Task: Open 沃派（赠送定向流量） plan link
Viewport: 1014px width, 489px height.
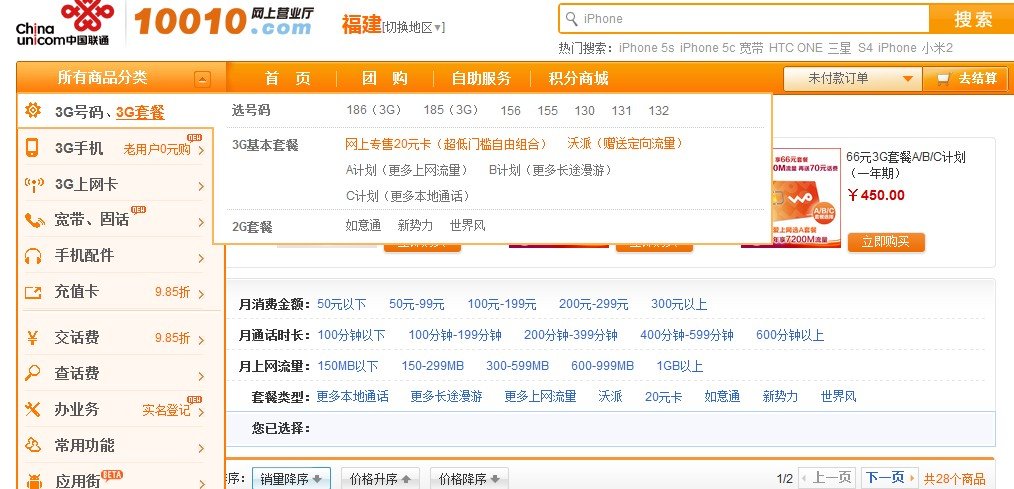Action: point(625,144)
